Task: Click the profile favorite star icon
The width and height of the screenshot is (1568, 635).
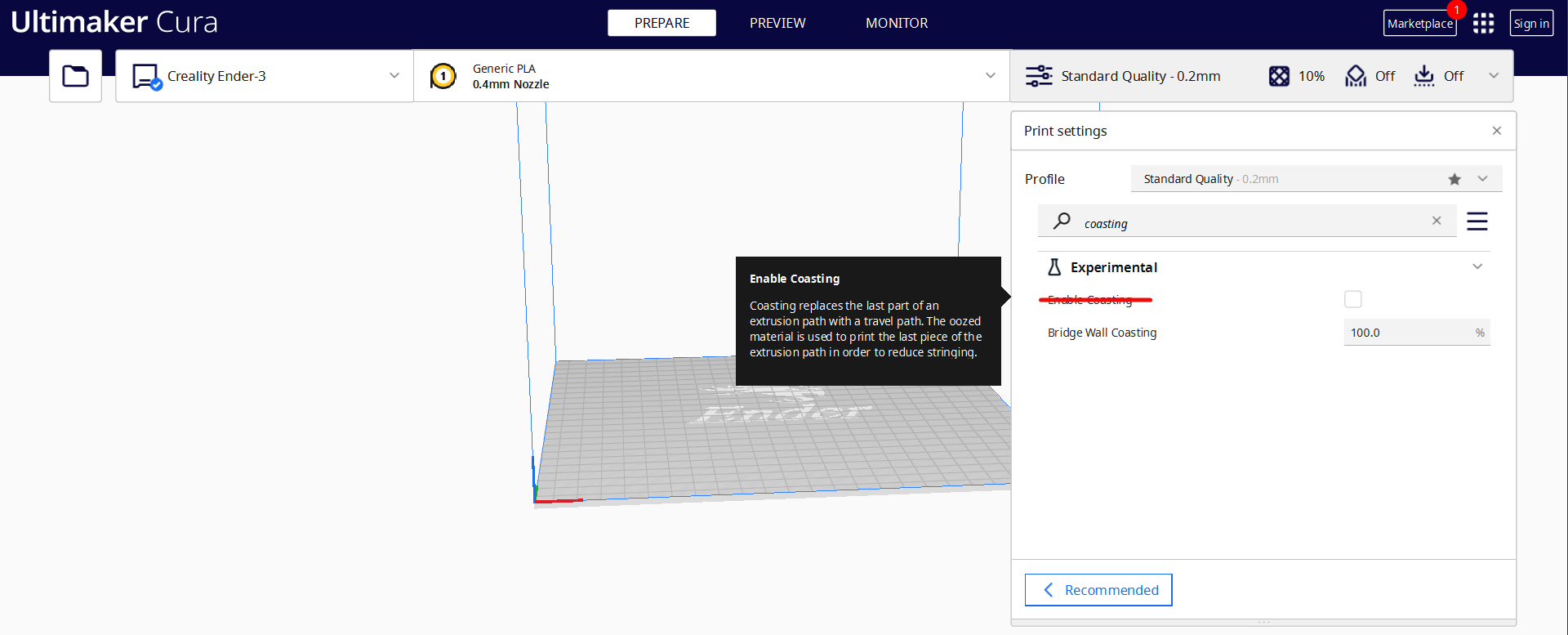Action: [1454, 179]
